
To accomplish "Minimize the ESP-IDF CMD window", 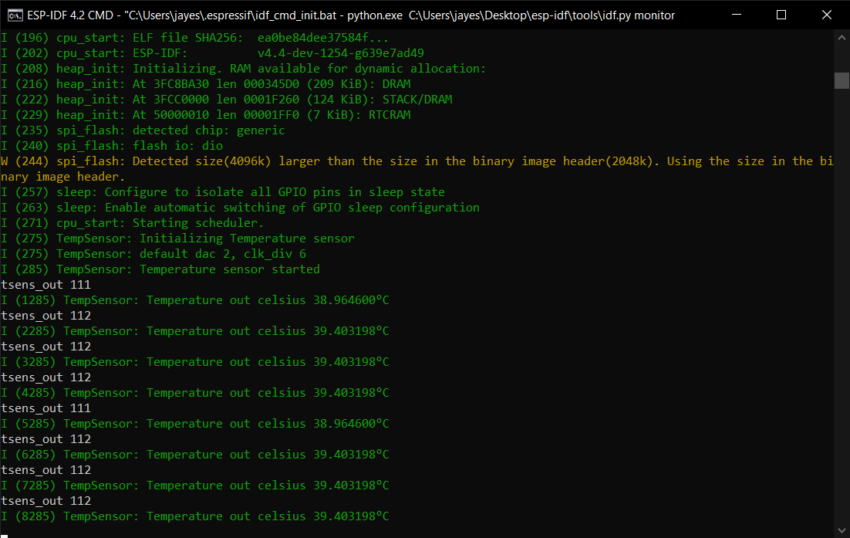I will tap(735, 15).
